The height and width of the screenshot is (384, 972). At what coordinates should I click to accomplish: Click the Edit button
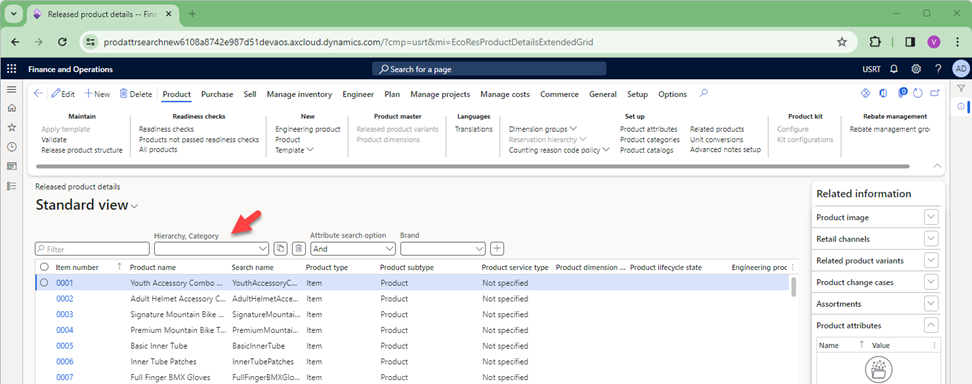pyautogui.click(x=63, y=94)
